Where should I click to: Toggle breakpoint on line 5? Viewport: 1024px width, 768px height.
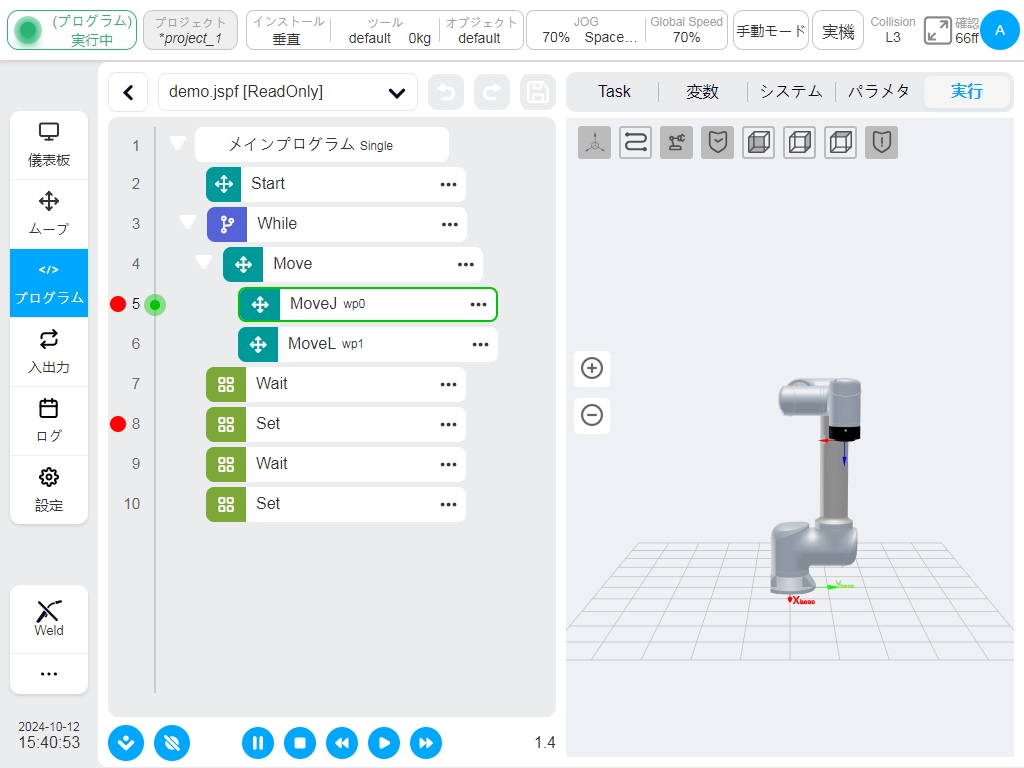point(118,304)
